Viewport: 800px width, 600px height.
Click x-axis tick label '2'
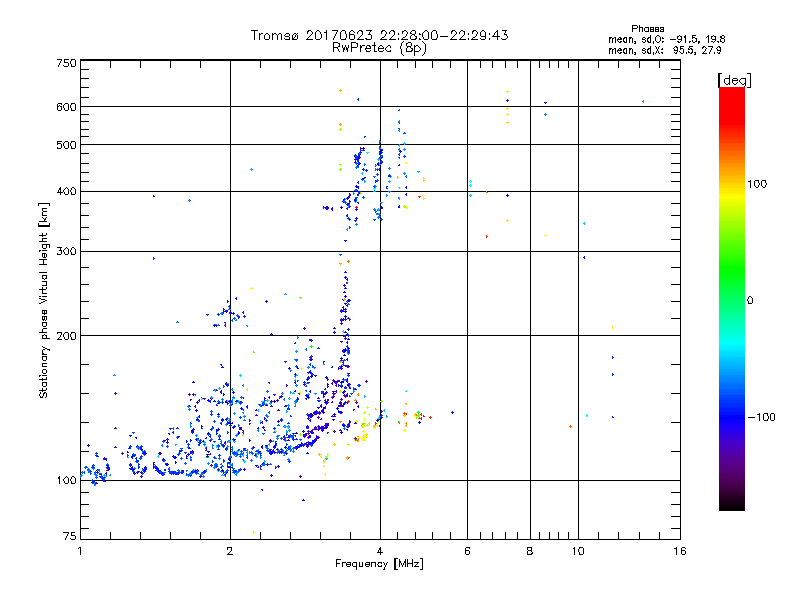pyautogui.click(x=230, y=551)
